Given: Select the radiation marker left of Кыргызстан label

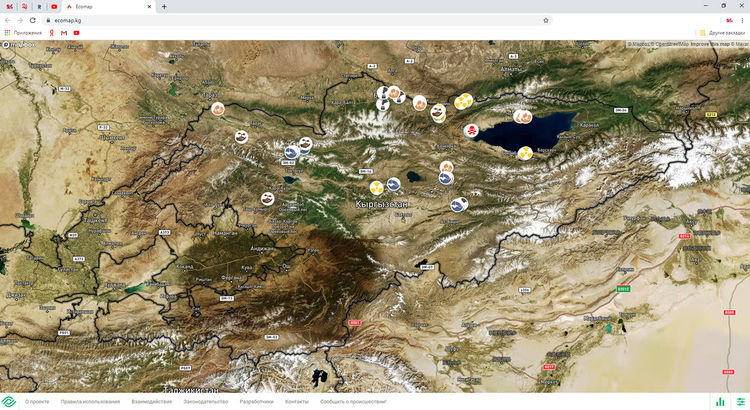Looking at the screenshot, I should point(375,186).
